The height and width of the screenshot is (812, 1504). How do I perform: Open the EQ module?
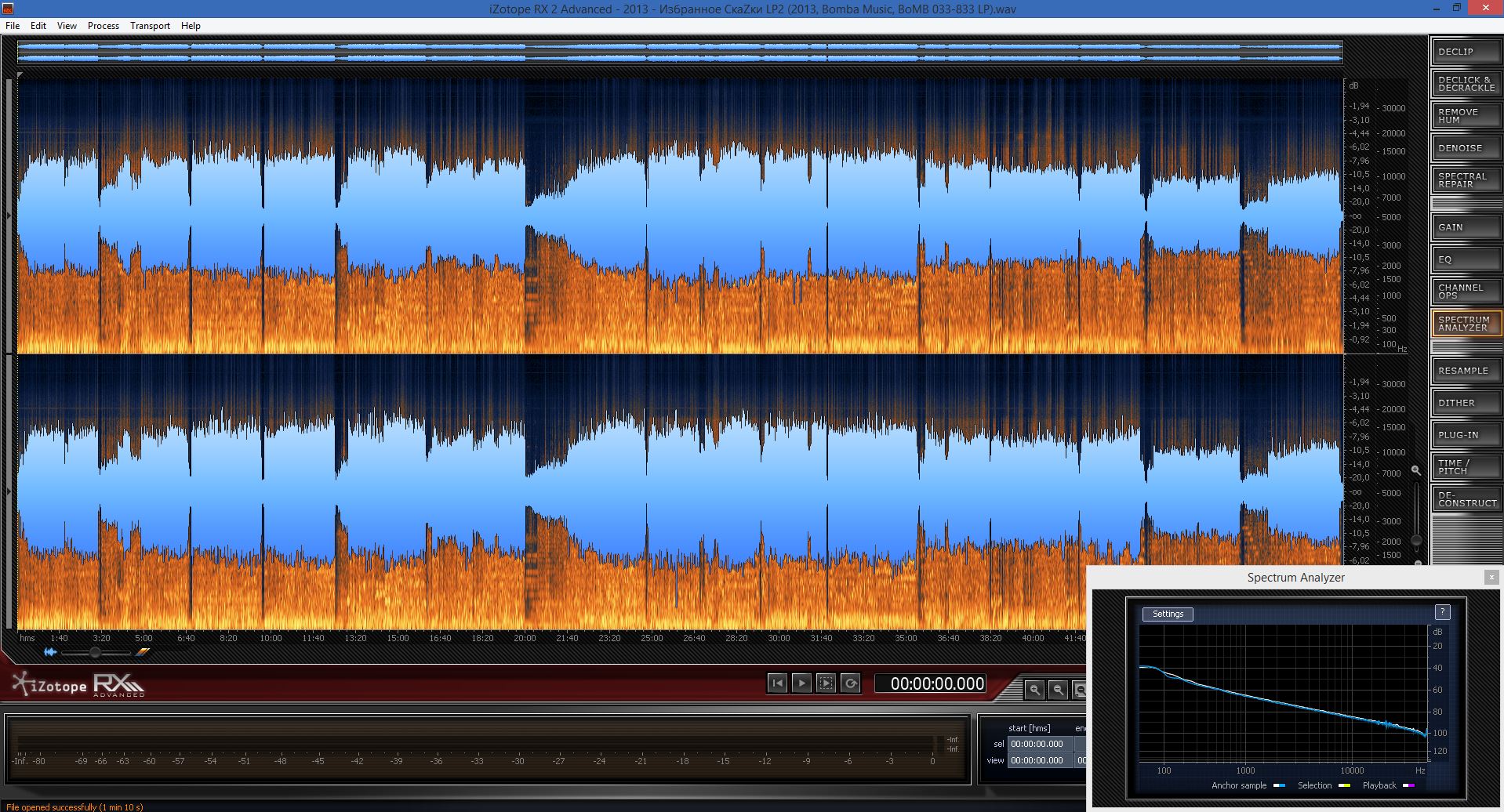pyautogui.click(x=1466, y=259)
